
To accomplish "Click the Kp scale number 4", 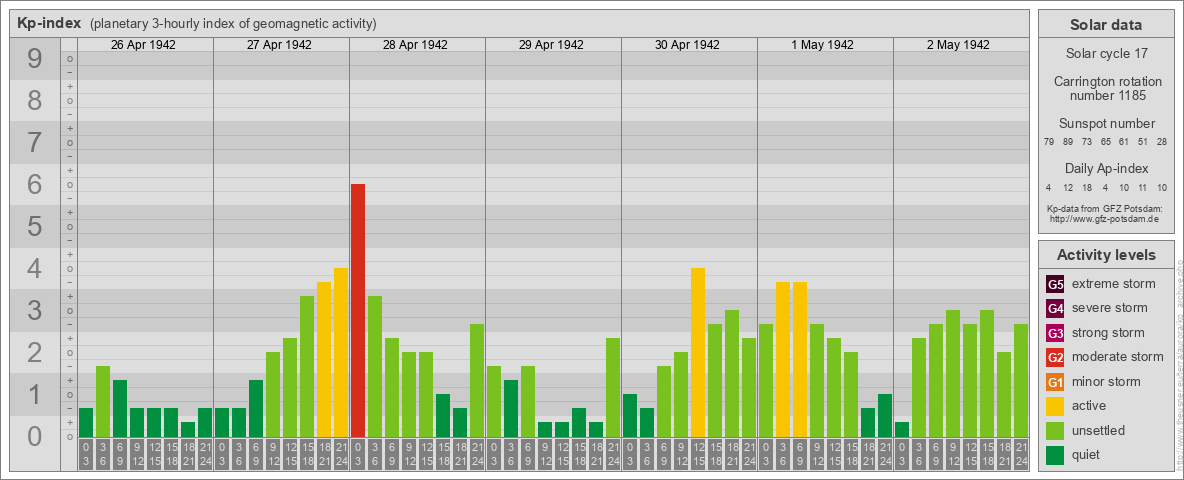I will pyautogui.click(x=35, y=268).
